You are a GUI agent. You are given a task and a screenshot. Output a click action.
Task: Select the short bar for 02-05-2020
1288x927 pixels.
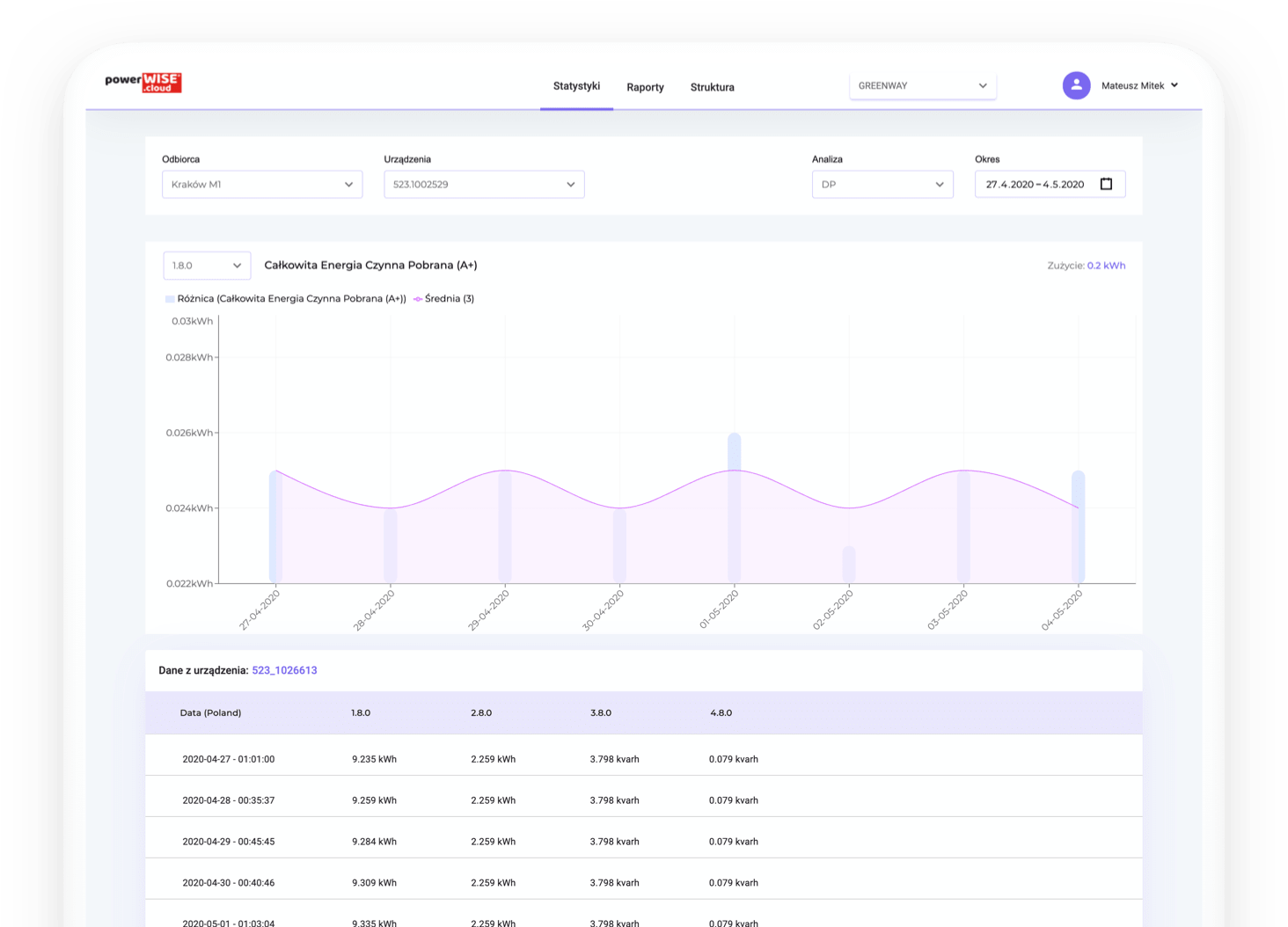(x=849, y=564)
